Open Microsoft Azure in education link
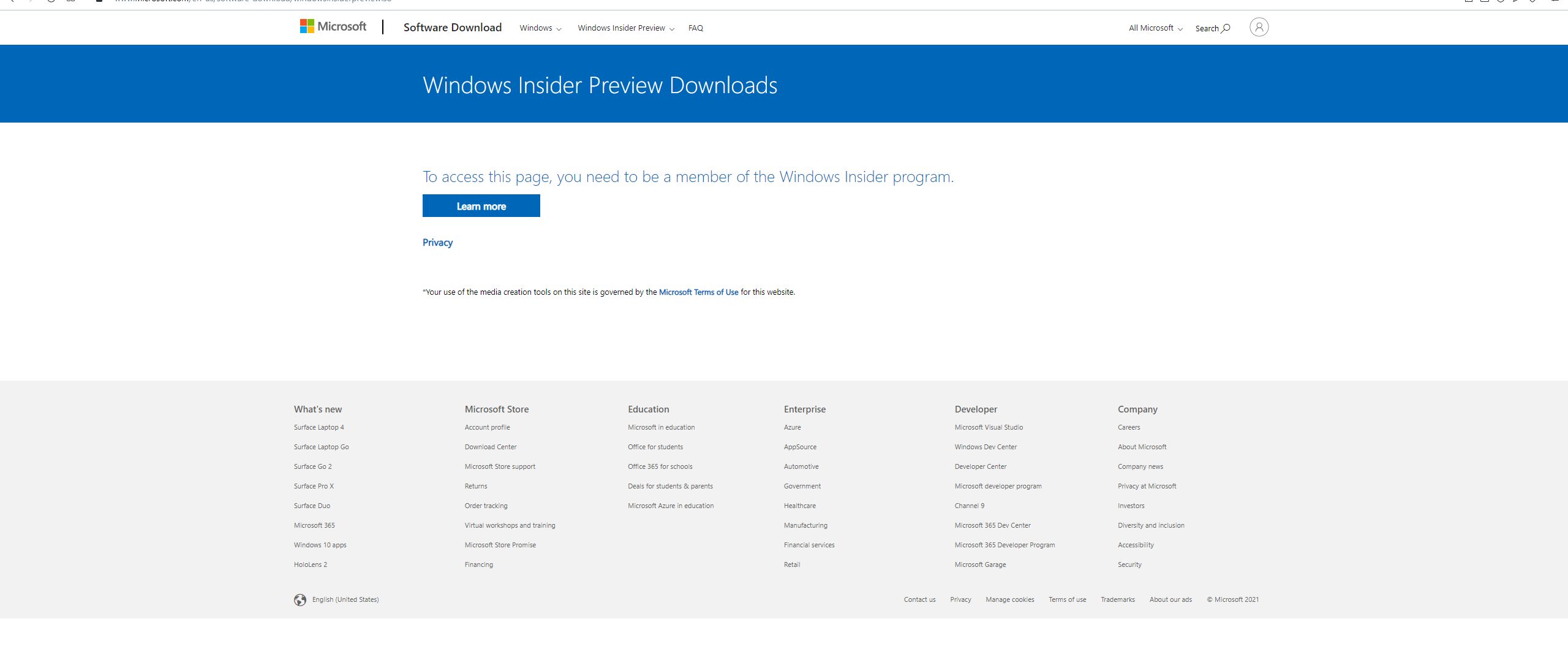The height and width of the screenshot is (646, 1568). 671,506
